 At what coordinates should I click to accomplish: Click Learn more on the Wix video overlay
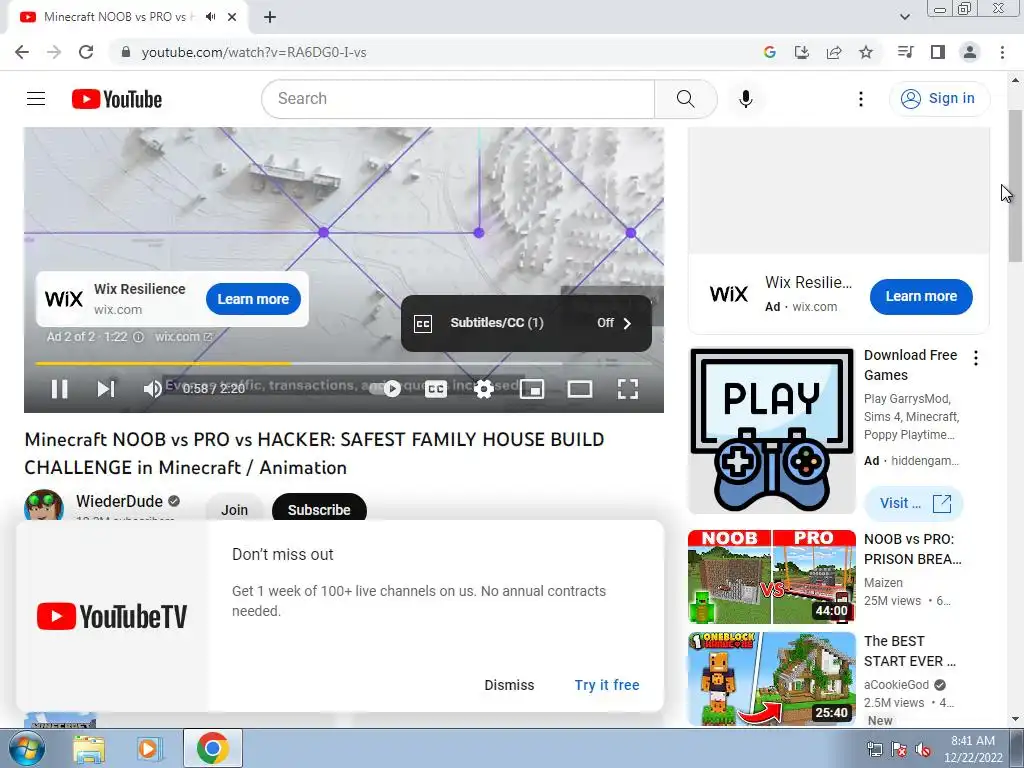(x=253, y=299)
